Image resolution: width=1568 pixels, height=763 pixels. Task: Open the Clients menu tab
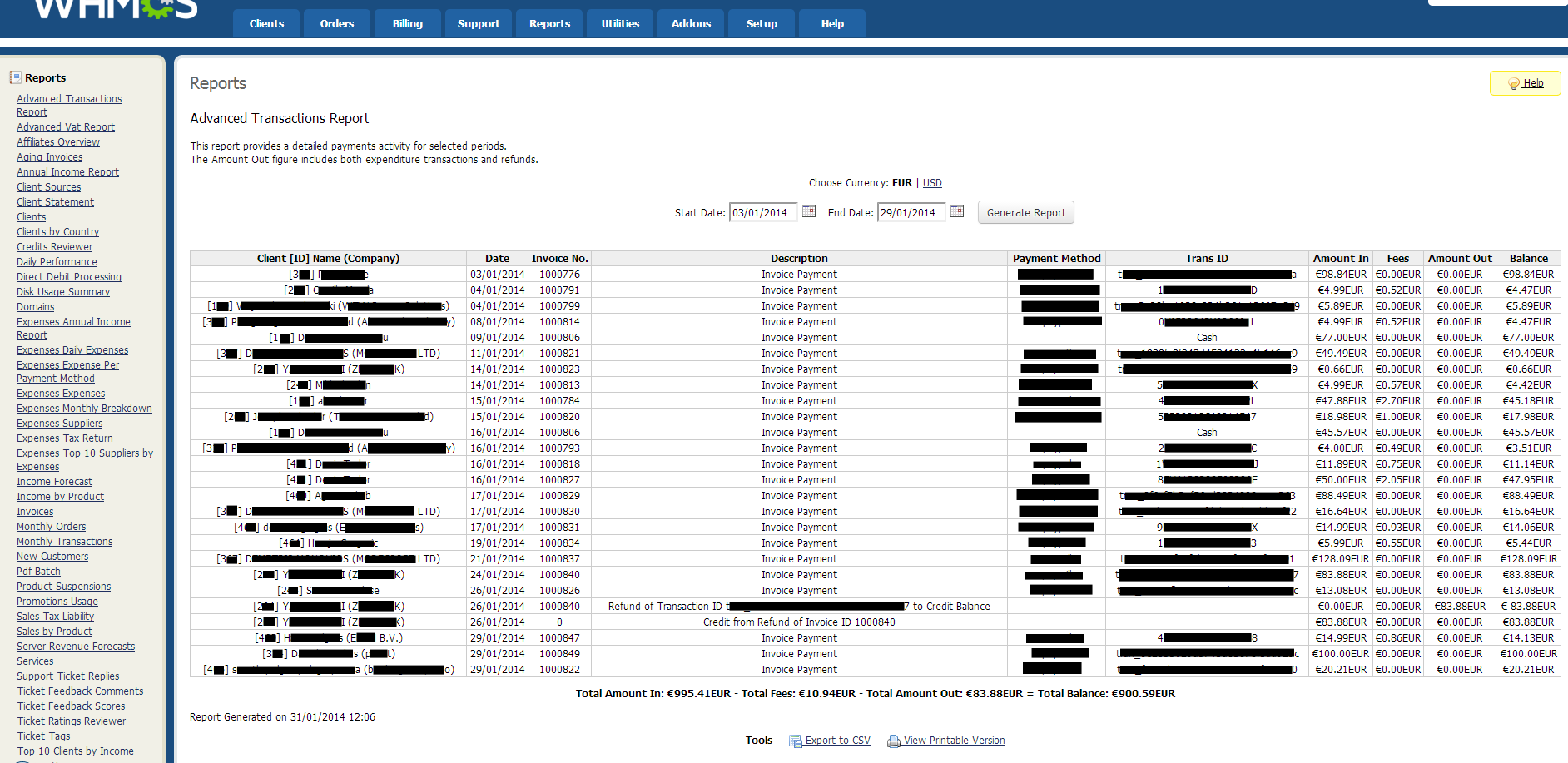click(266, 23)
